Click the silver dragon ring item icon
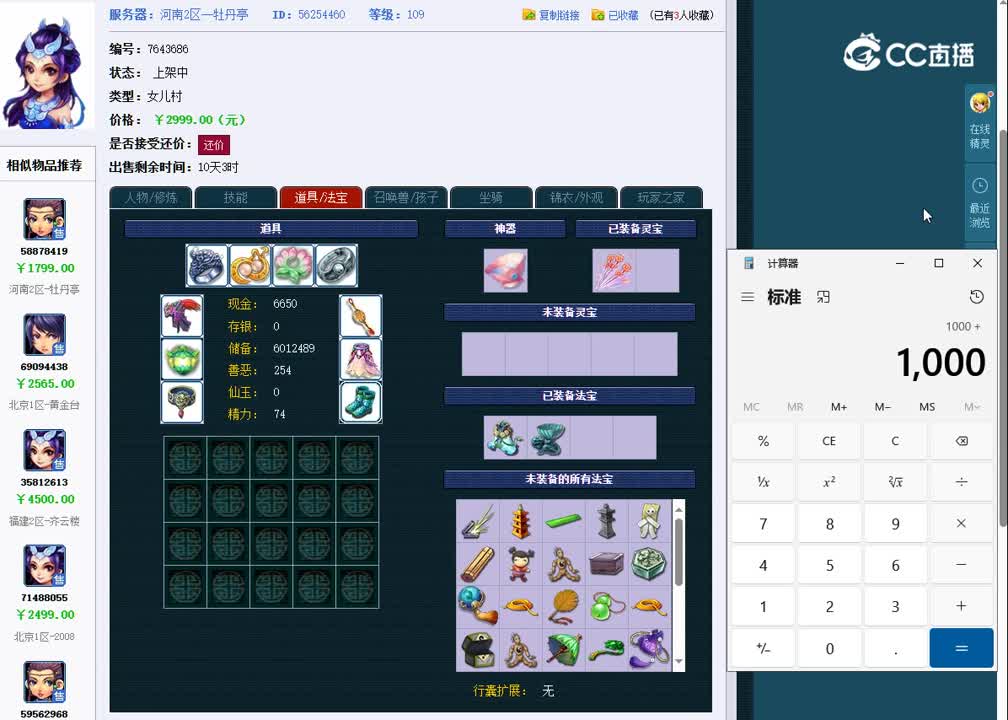Screen dimensions: 1008x720 click(x=206, y=265)
